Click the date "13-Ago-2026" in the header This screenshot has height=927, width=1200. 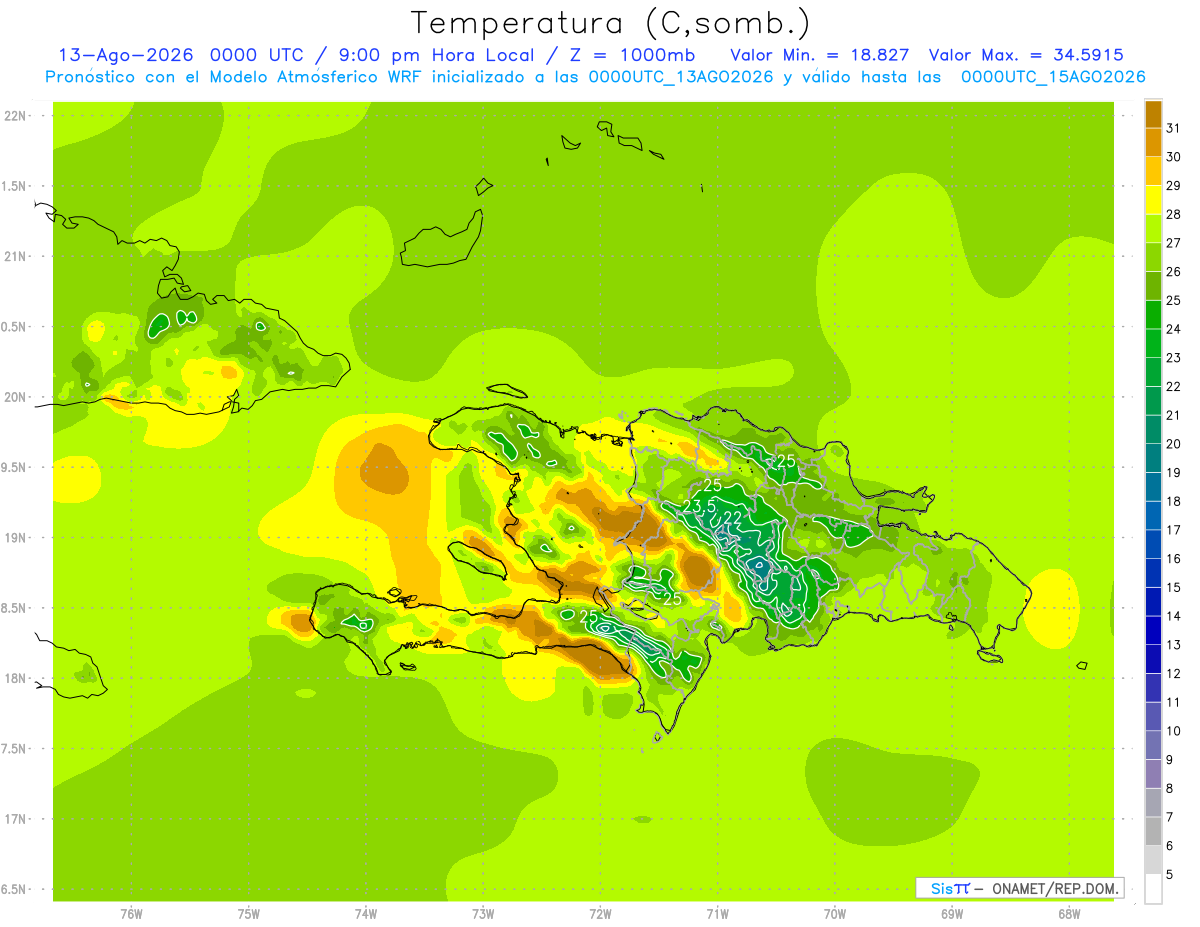[x=125, y=55]
